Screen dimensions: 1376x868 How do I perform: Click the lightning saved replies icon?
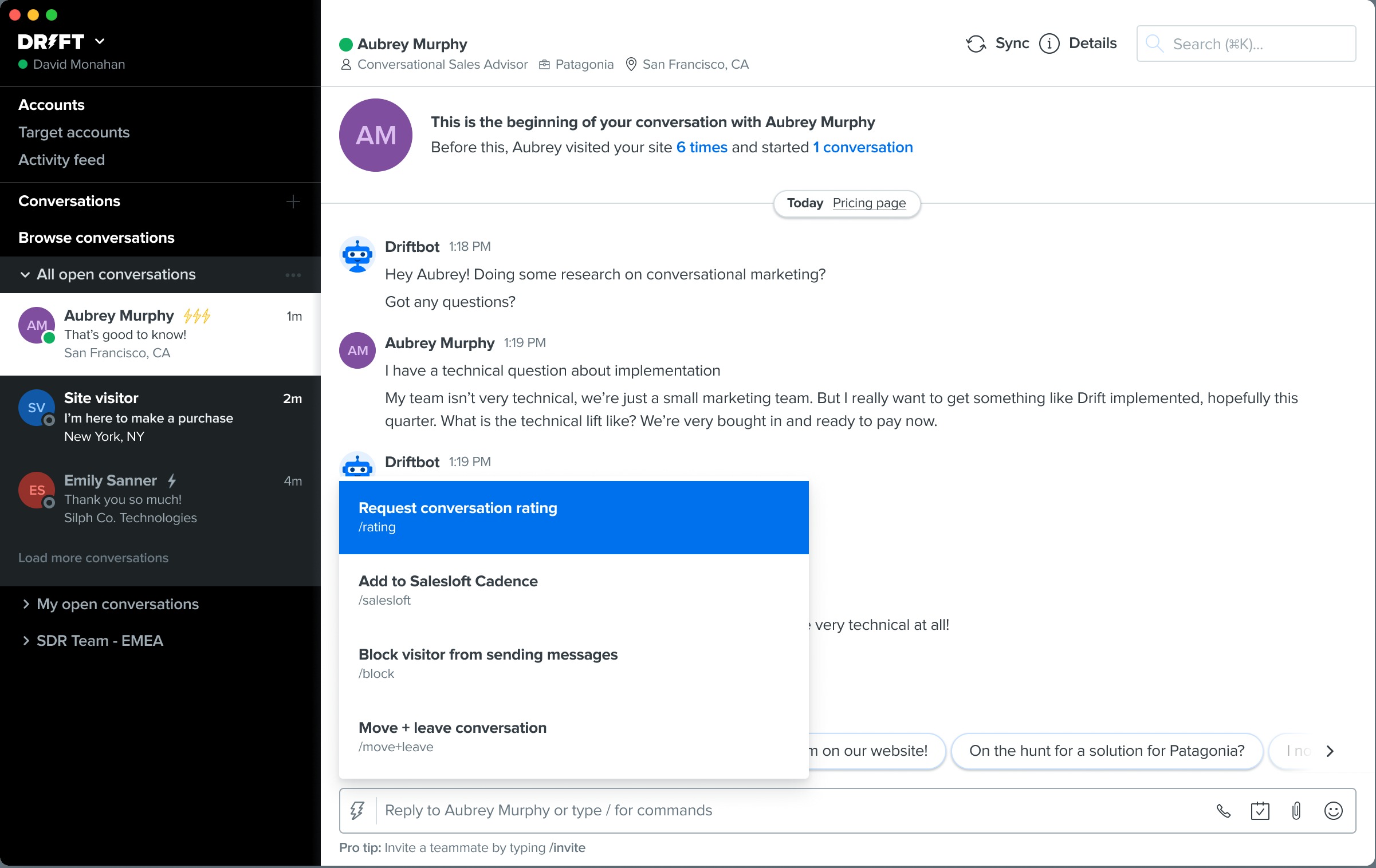pos(357,811)
